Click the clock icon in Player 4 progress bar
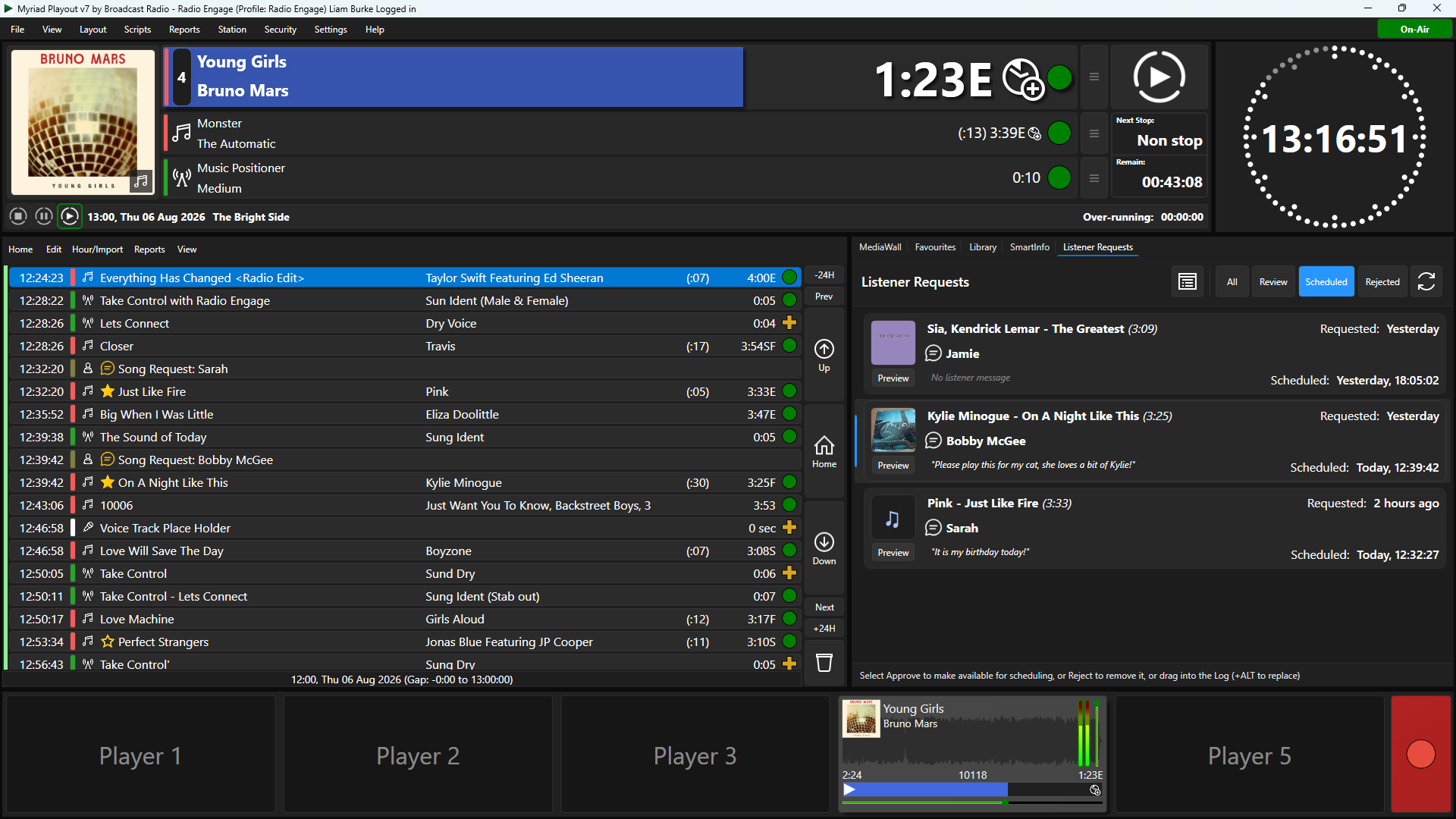This screenshot has width=1456, height=819. 1095,790
